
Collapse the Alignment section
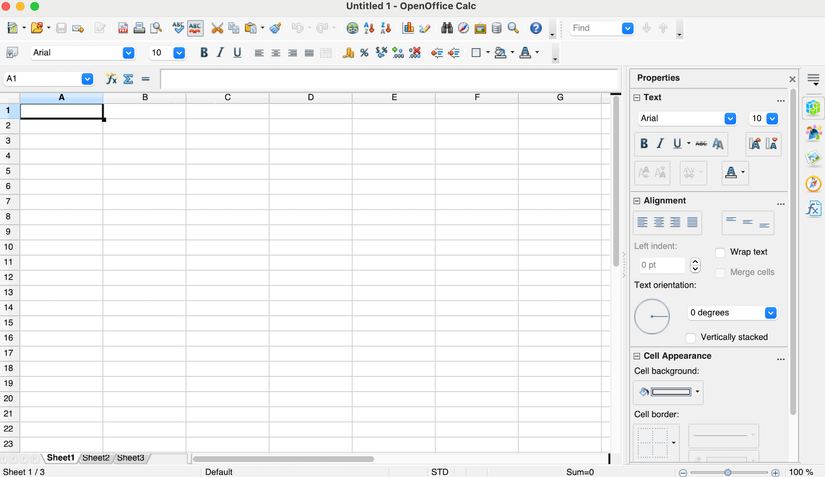[x=637, y=201]
